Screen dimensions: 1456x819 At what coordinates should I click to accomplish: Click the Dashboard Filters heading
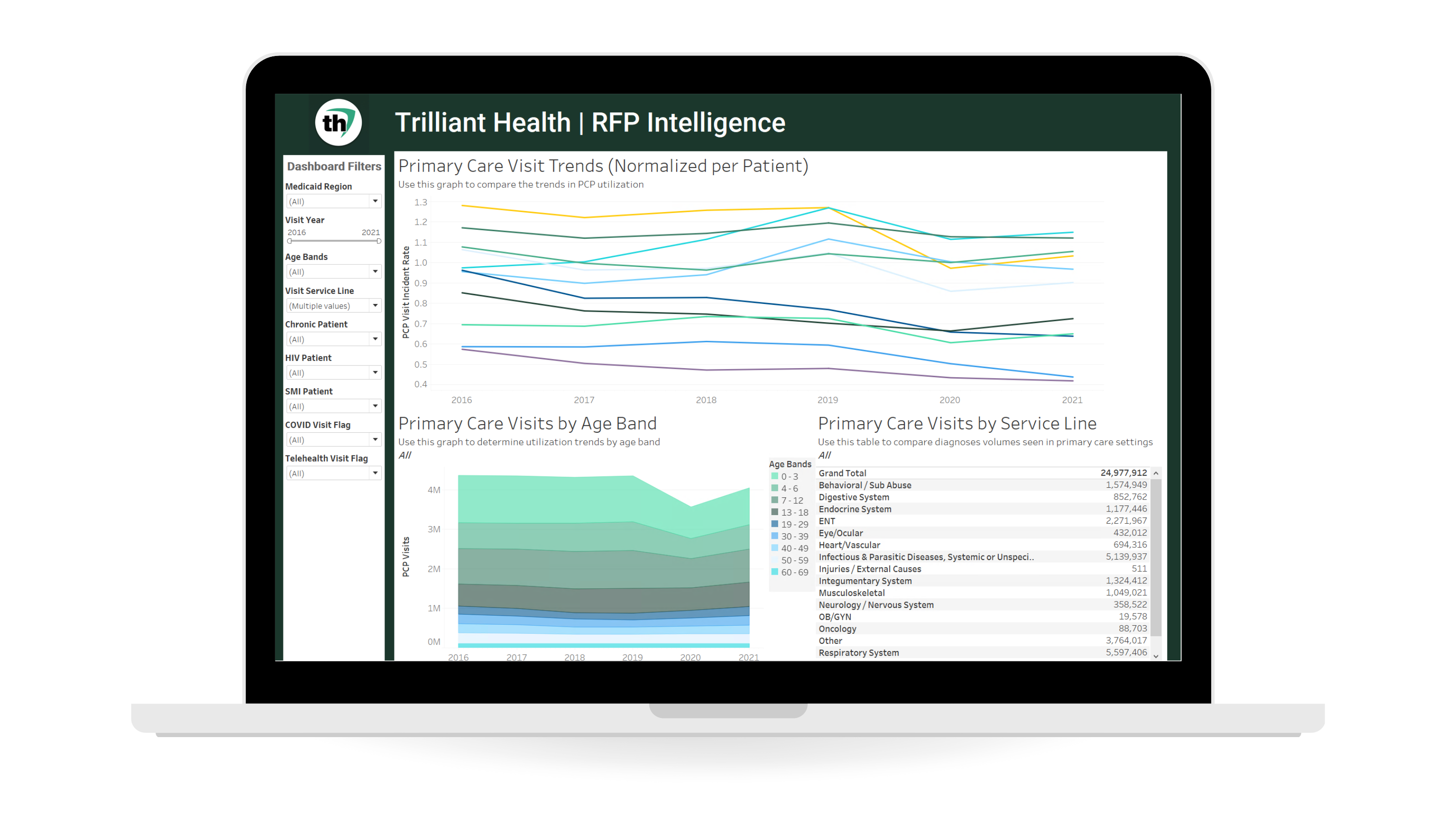click(x=334, y=166)
